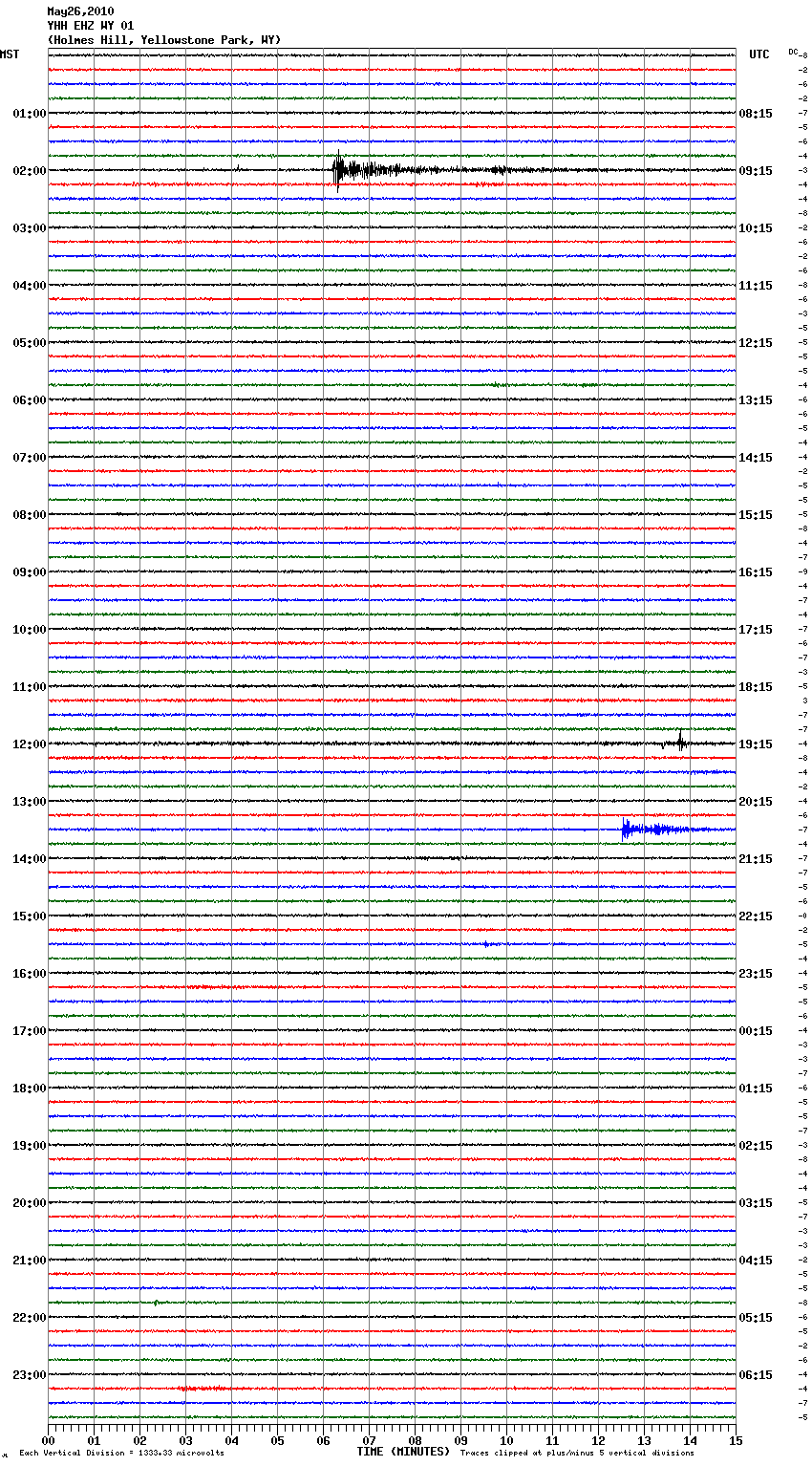Click the 04:00 MST row label
The image size is (812, 1466).
coord(30,286)
